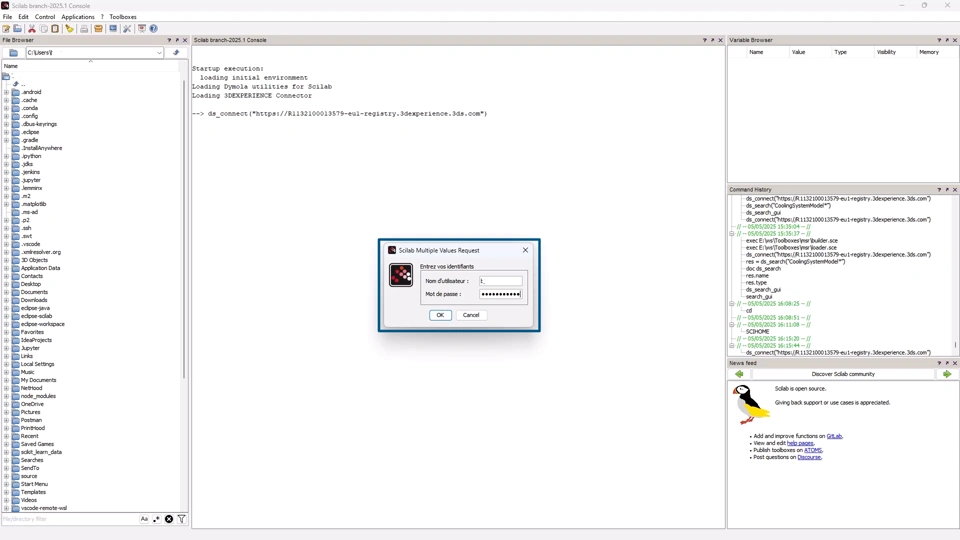Toggle regular expression filter option
Image resolution: width=960 pixels, height=540 pixels.
[x=157, y=519]
